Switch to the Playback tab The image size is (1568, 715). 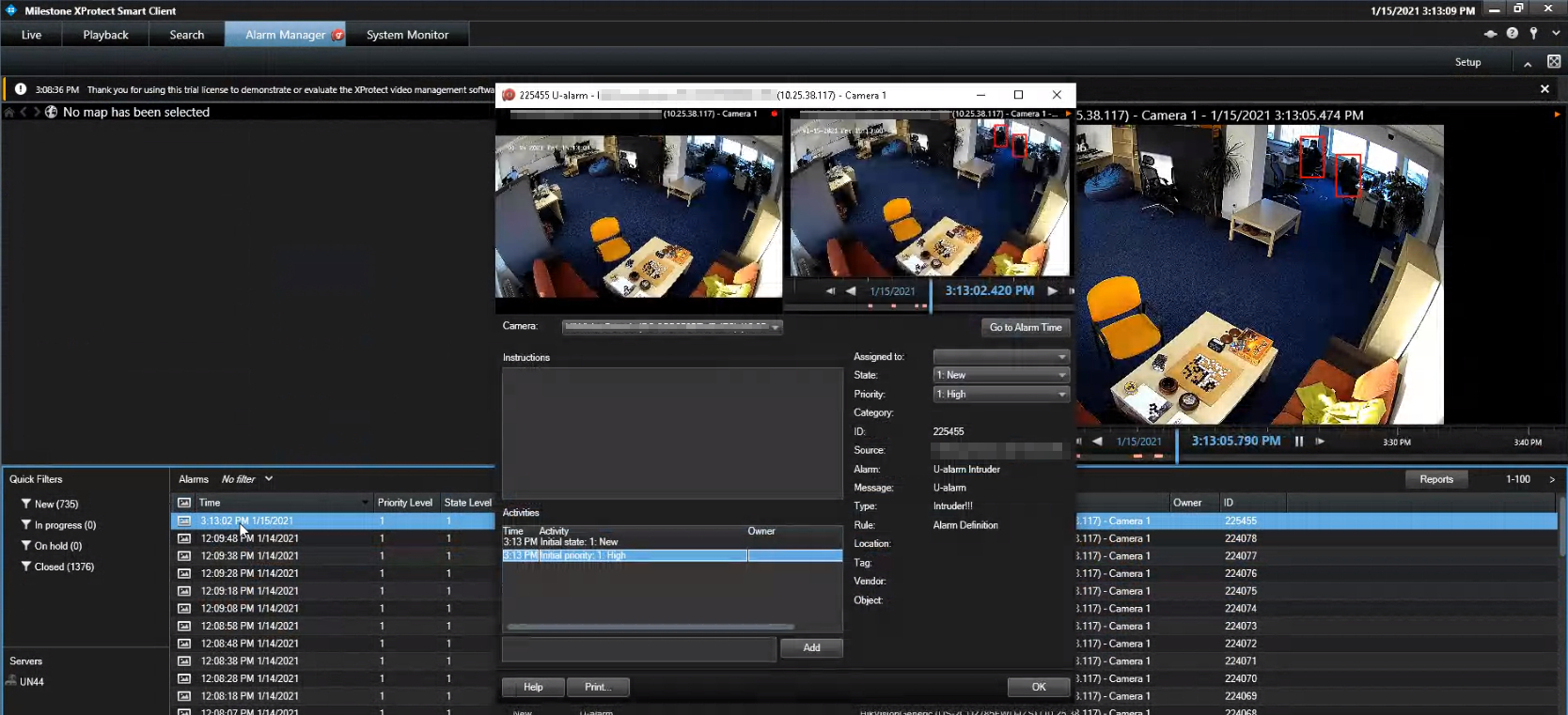click(105, 35)
